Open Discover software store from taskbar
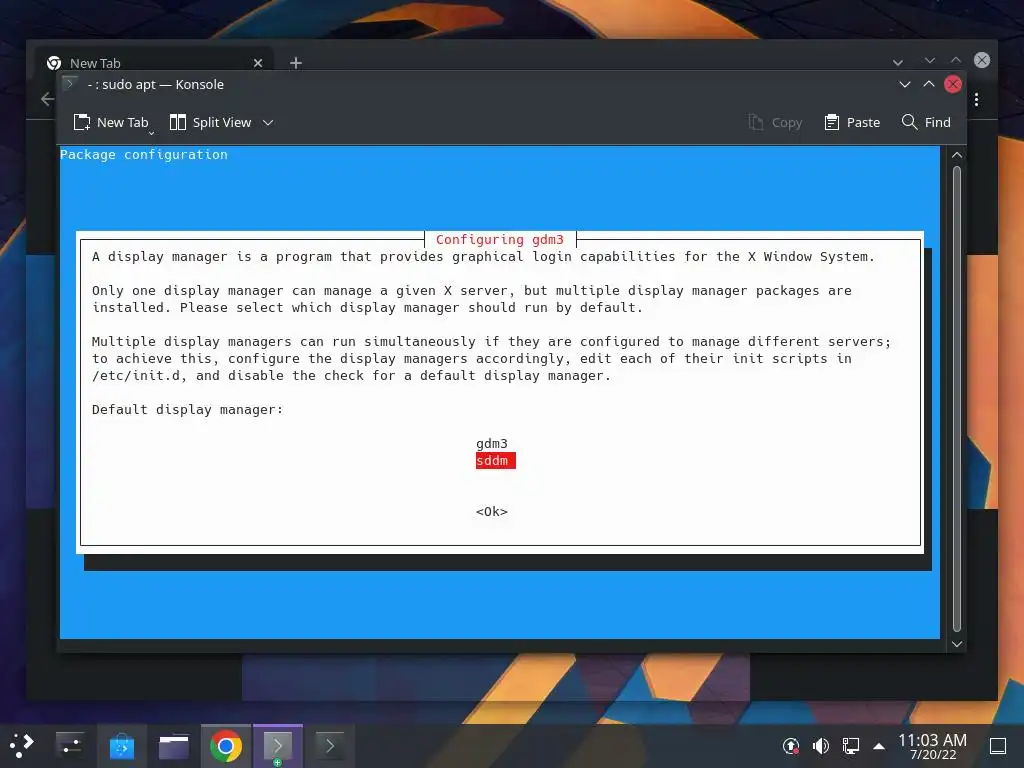This screenshot has width=1024, height=768. point(121,746)
